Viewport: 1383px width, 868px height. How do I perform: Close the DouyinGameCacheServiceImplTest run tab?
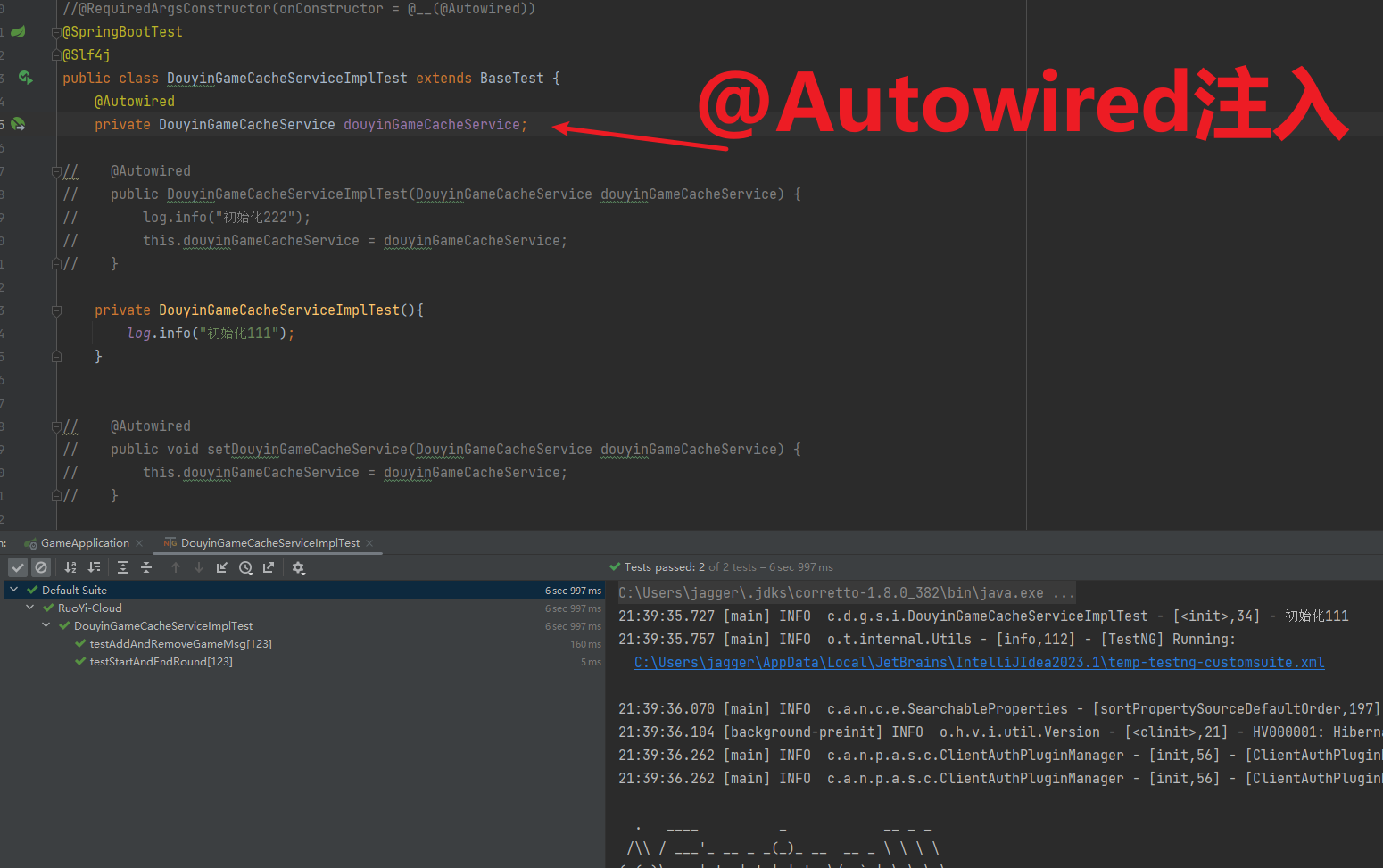click(369, 543)
